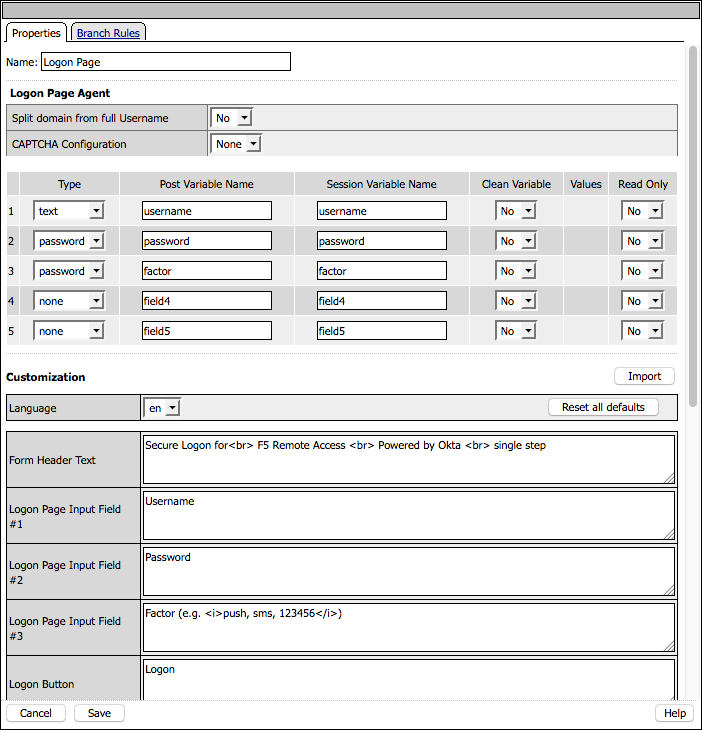Edit the Session Variable Name factor field
The height and width of the screenshot is (730, 702).
click(382, 271)
